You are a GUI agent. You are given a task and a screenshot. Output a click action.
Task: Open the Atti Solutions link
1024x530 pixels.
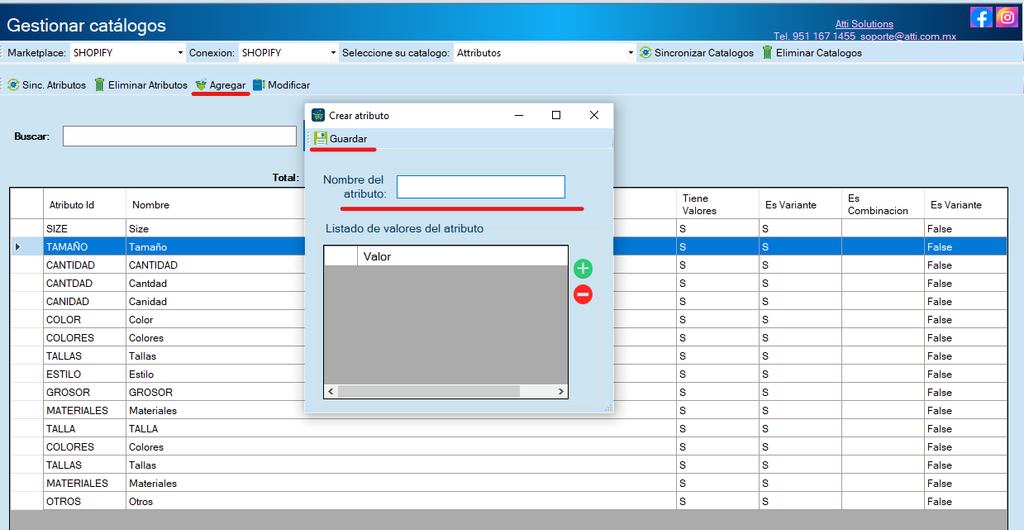(x=864, y=24)
